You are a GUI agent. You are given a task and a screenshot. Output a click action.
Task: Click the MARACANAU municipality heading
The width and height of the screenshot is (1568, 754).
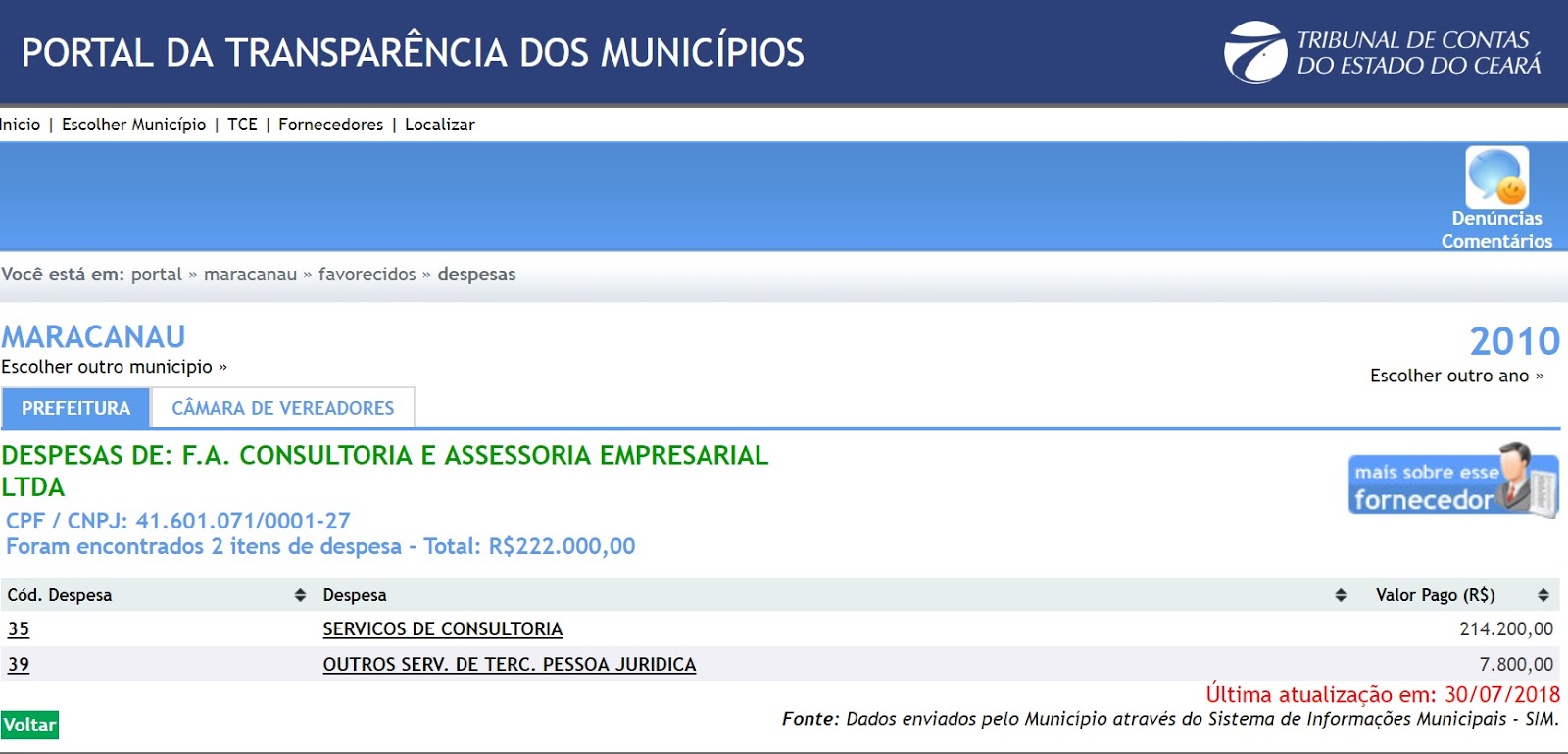(93, 337)
